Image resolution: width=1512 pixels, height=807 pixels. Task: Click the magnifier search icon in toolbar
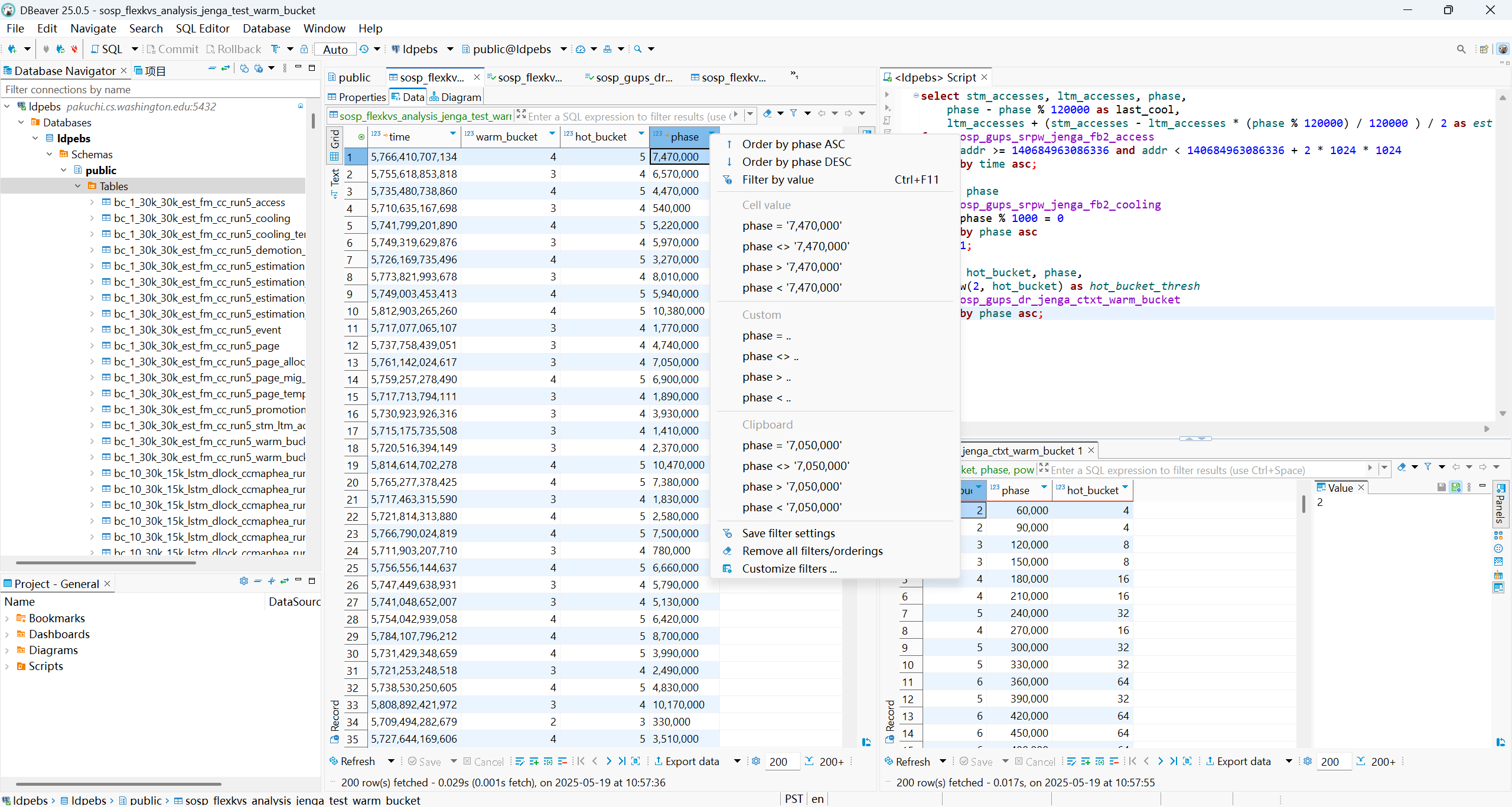638,49
